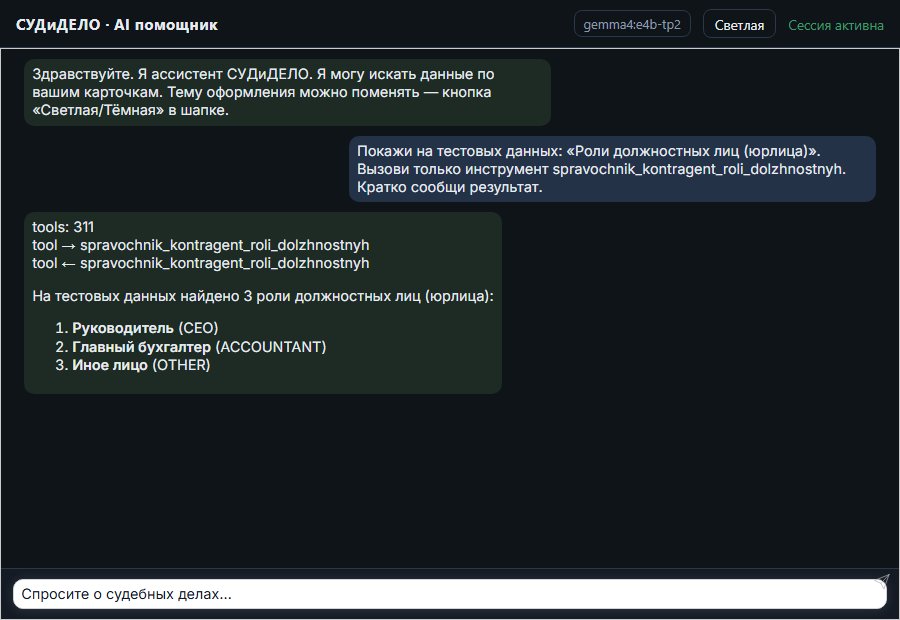Click the paper plane send icon

click(x=882, y=581)
